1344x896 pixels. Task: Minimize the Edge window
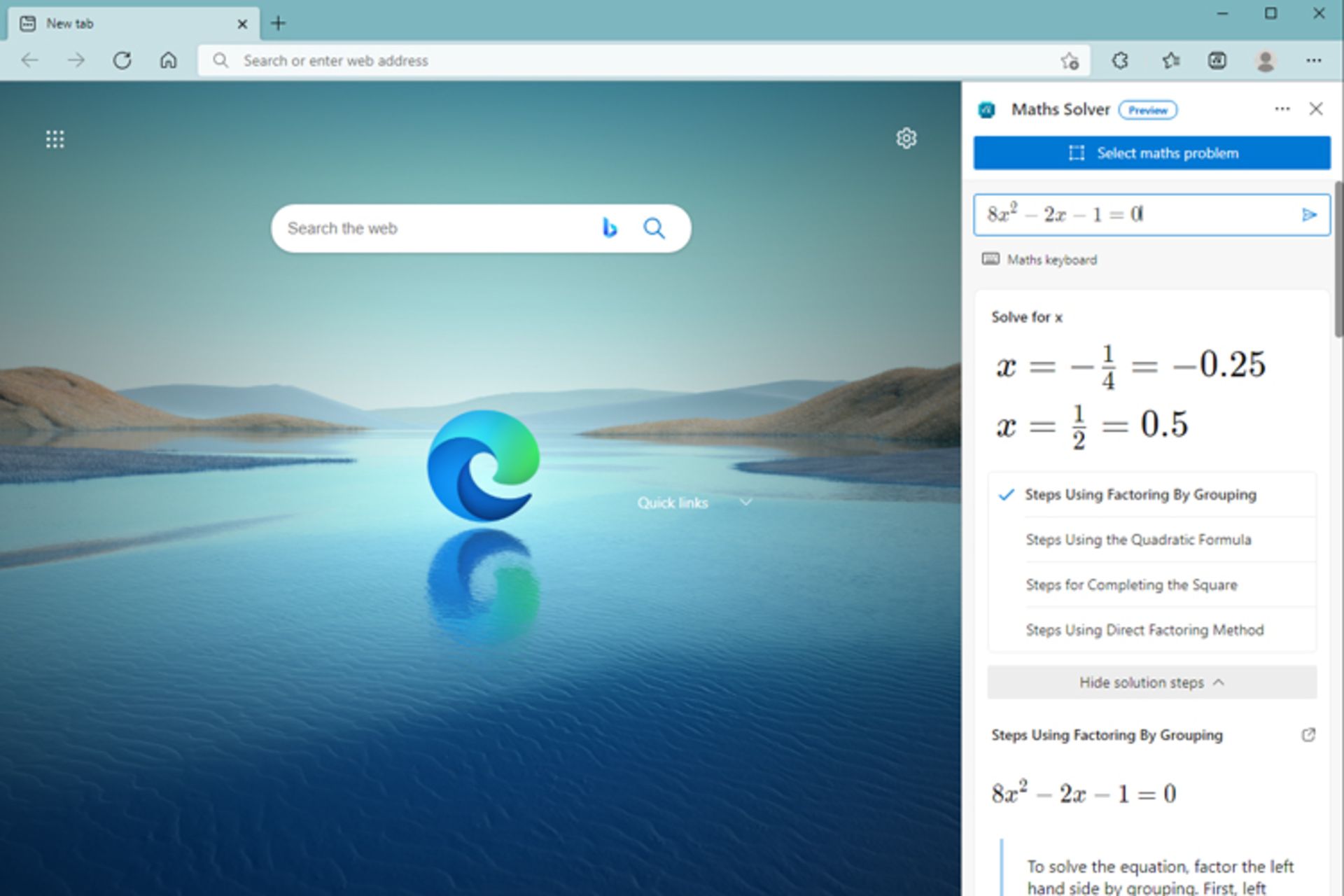tap(1222, 14)
